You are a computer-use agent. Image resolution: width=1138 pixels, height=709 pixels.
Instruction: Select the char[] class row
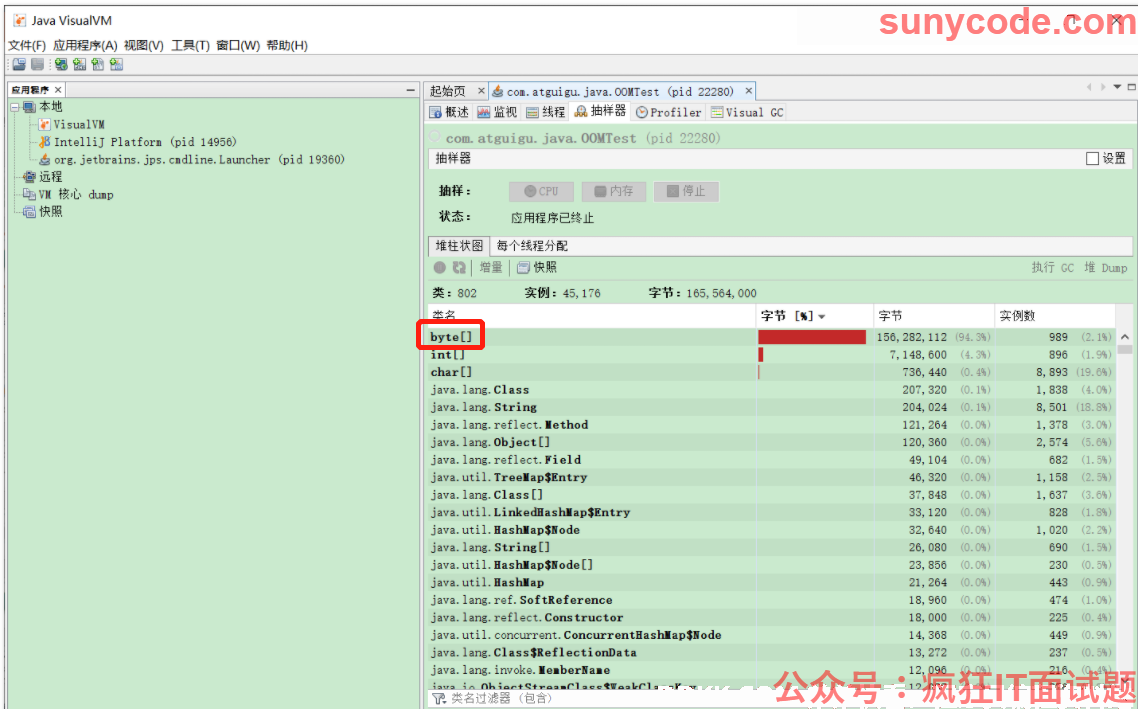tap(771, 372)
